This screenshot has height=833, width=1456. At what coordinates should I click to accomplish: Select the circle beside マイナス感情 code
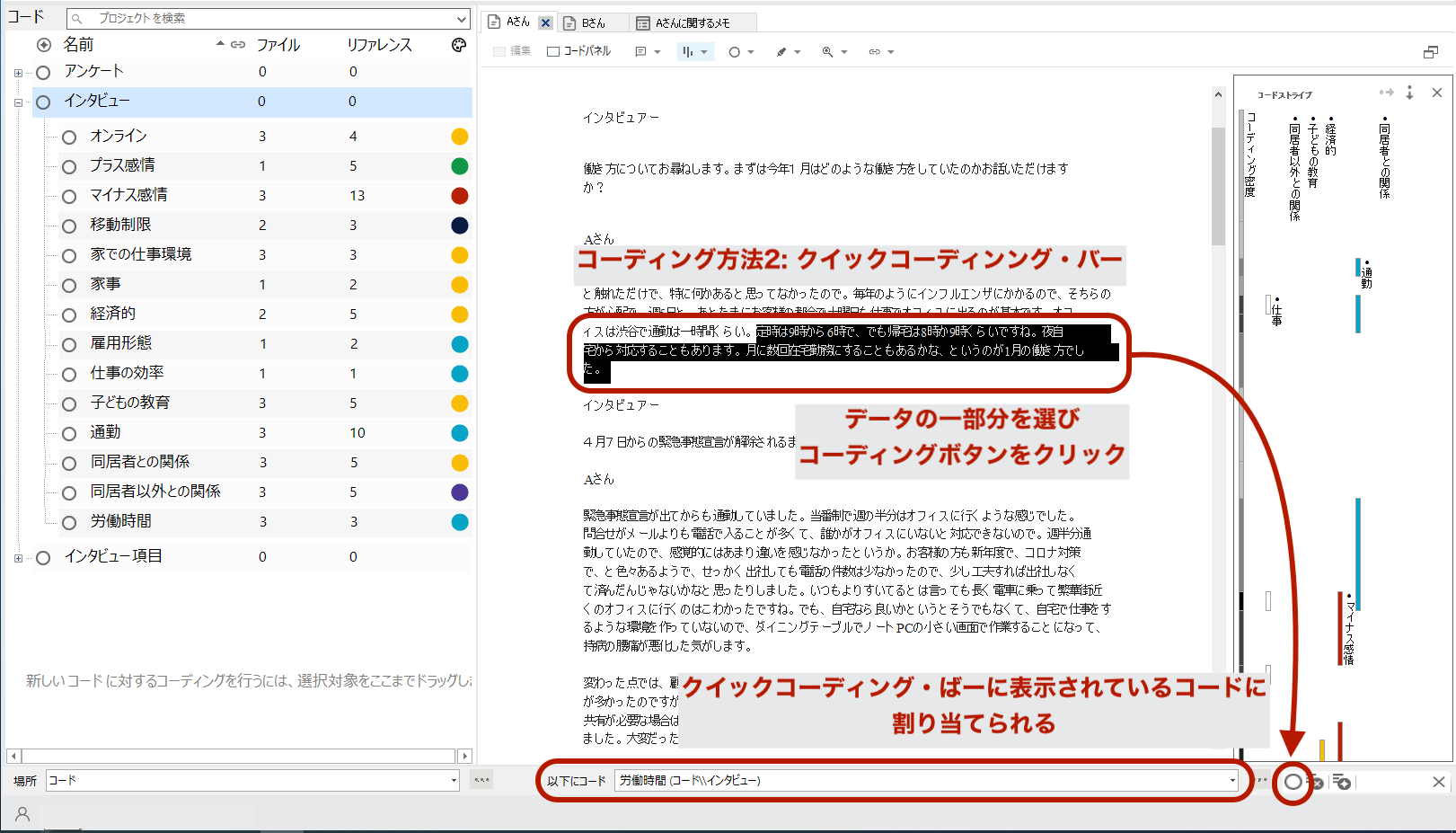coord(69,196)
